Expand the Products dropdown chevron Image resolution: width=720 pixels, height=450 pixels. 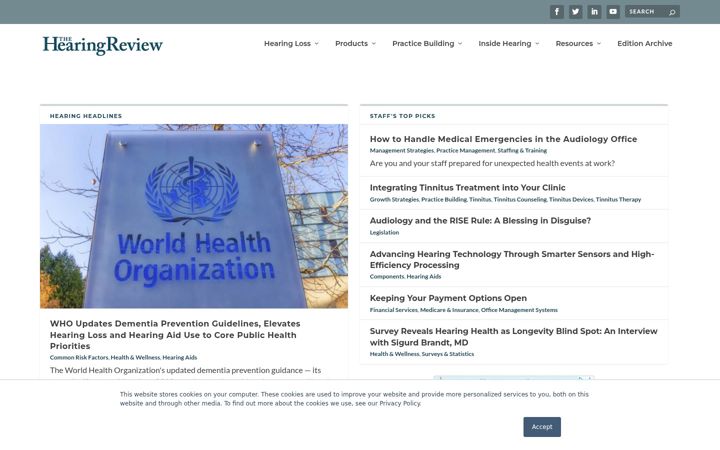(374, 44)
